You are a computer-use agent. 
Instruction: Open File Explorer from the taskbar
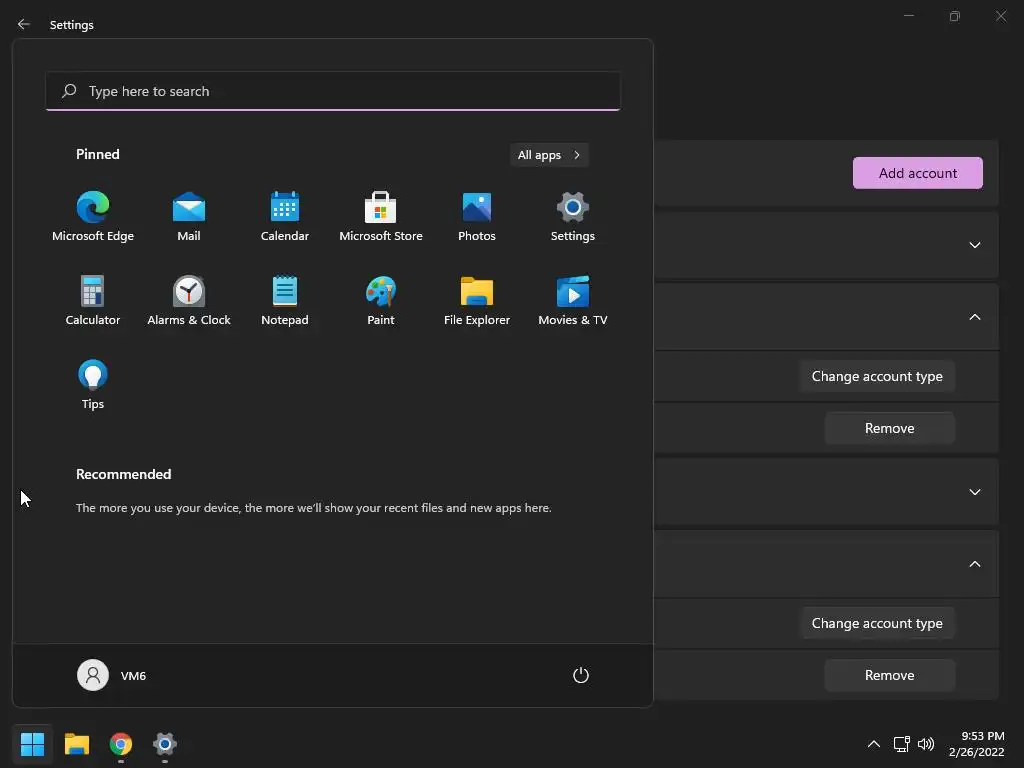tap(77, 744)
